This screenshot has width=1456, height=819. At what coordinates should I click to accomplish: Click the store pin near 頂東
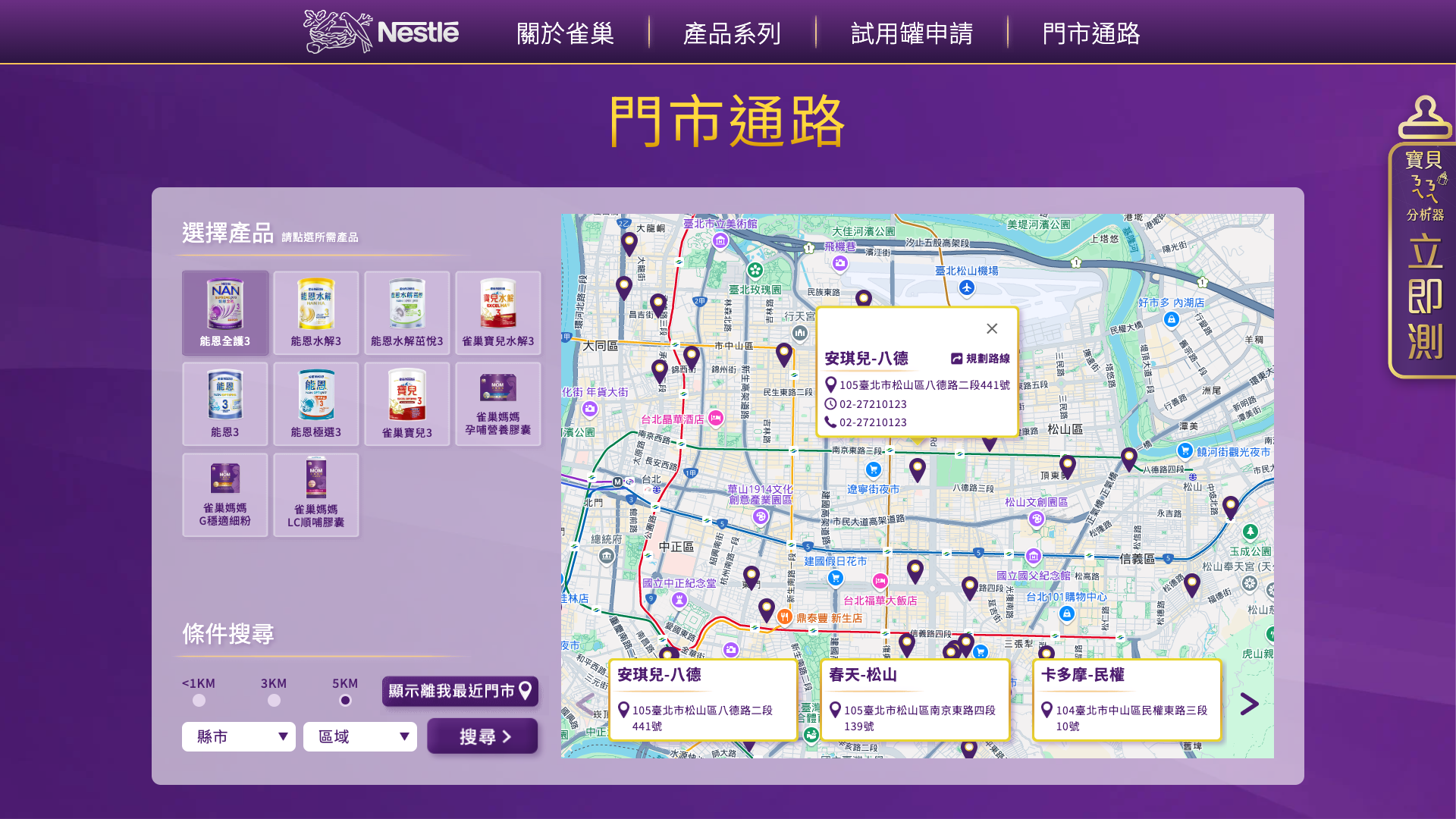tap(1068, 466)
